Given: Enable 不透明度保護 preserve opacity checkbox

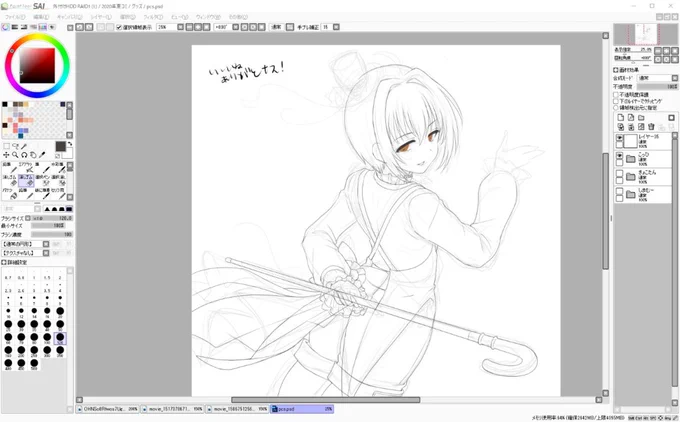Looking at the screenshot, I should click(616, 95).
